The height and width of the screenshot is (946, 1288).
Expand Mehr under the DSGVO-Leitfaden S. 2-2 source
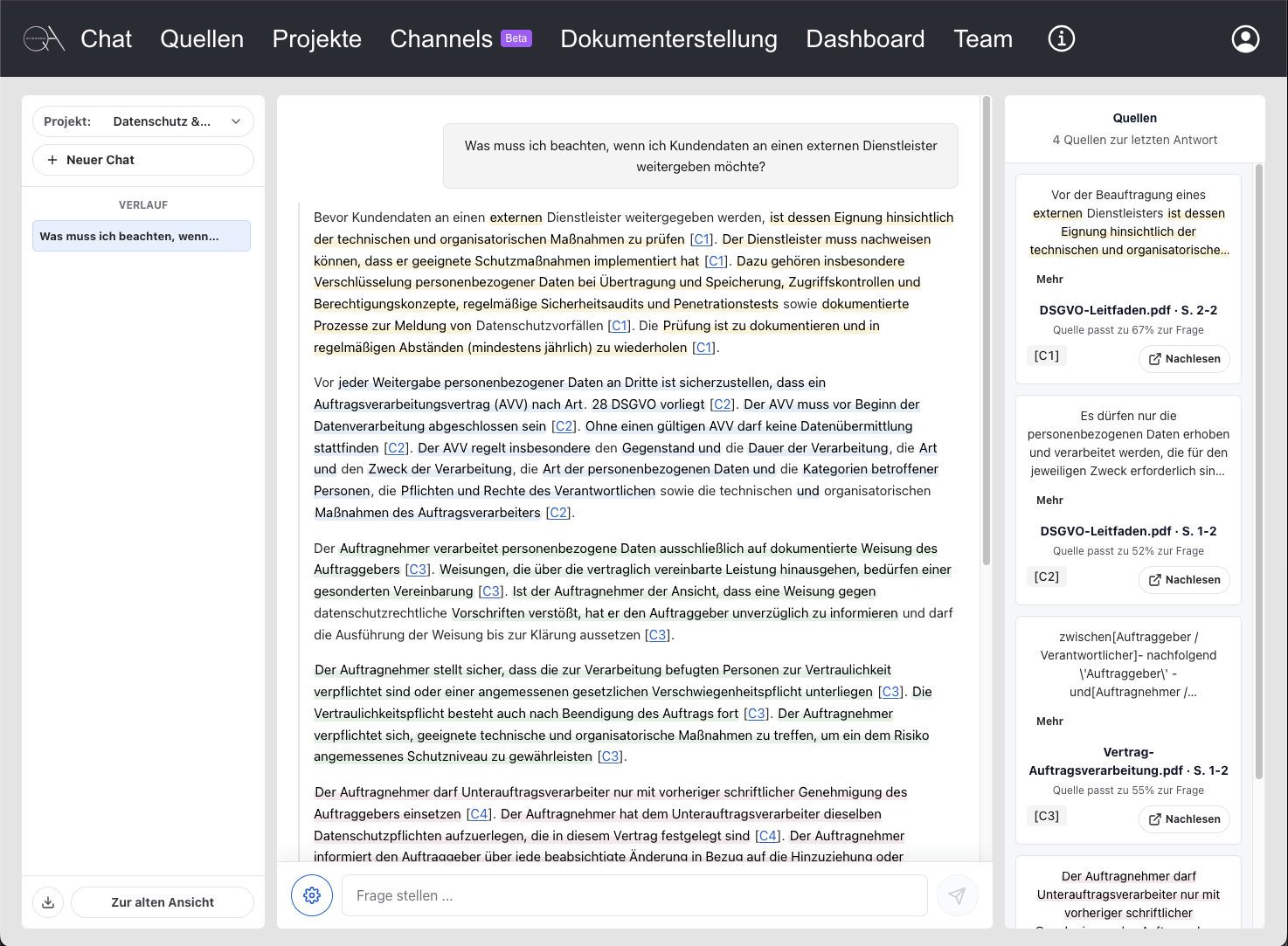pos(1049,280)
